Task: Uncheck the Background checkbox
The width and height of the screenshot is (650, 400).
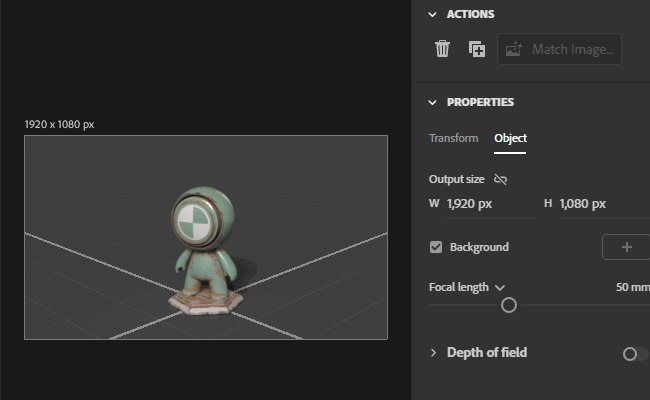Action: click(x=436, y=247)
